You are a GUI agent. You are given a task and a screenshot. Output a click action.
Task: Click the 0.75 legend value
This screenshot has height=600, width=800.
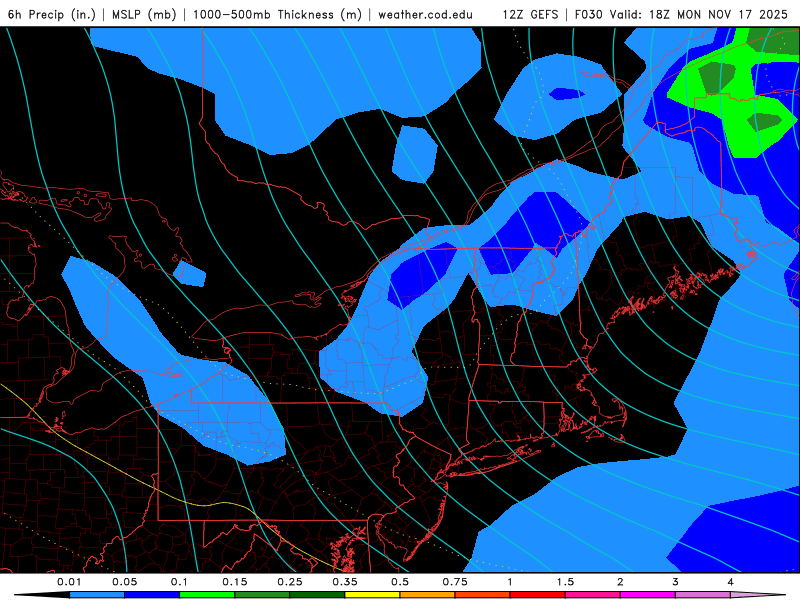coord(455,582)
